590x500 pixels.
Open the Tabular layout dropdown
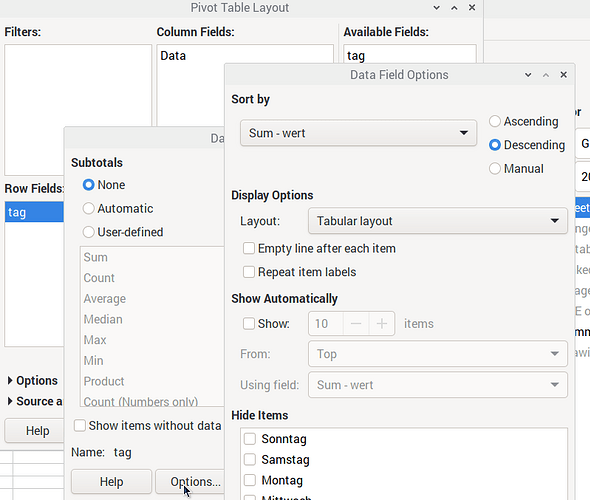point(438,221)
